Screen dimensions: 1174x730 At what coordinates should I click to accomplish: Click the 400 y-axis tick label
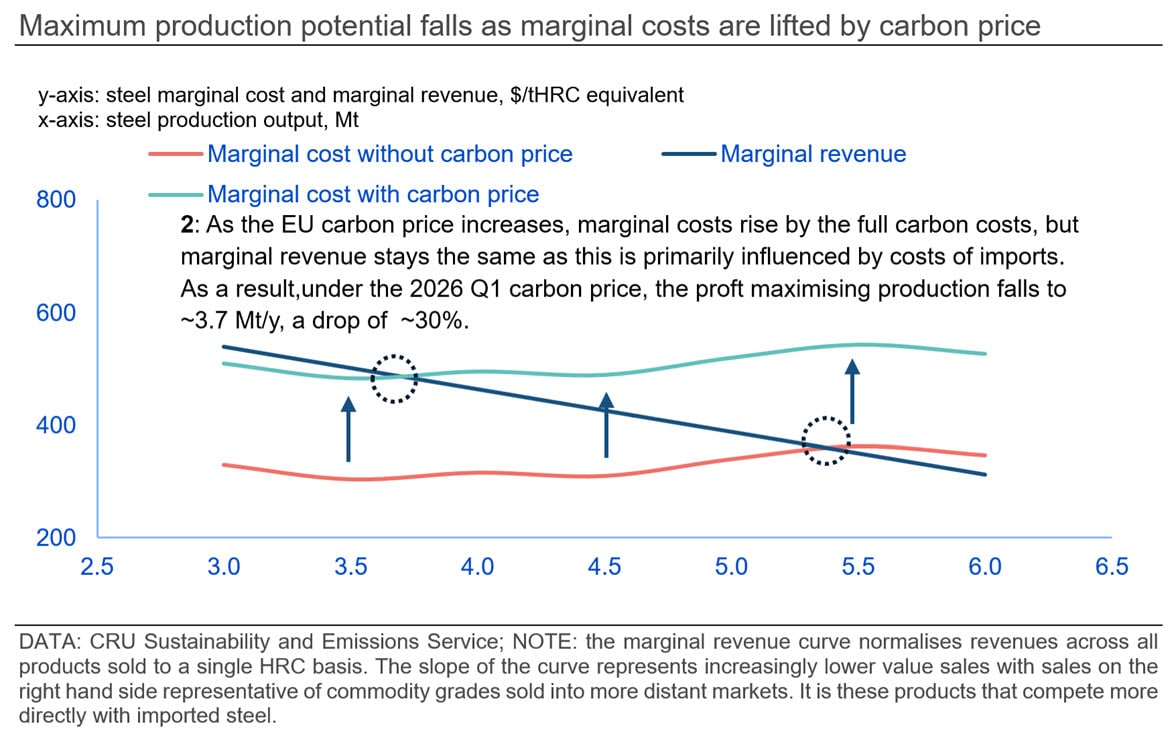click(56, 426)
